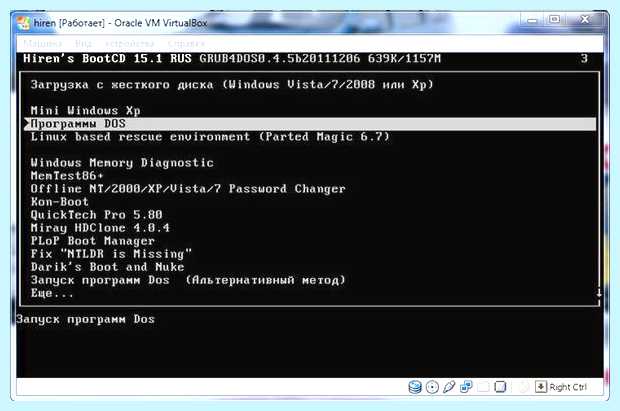
Task: Select the Еще... entry
Action: point(52,293)
